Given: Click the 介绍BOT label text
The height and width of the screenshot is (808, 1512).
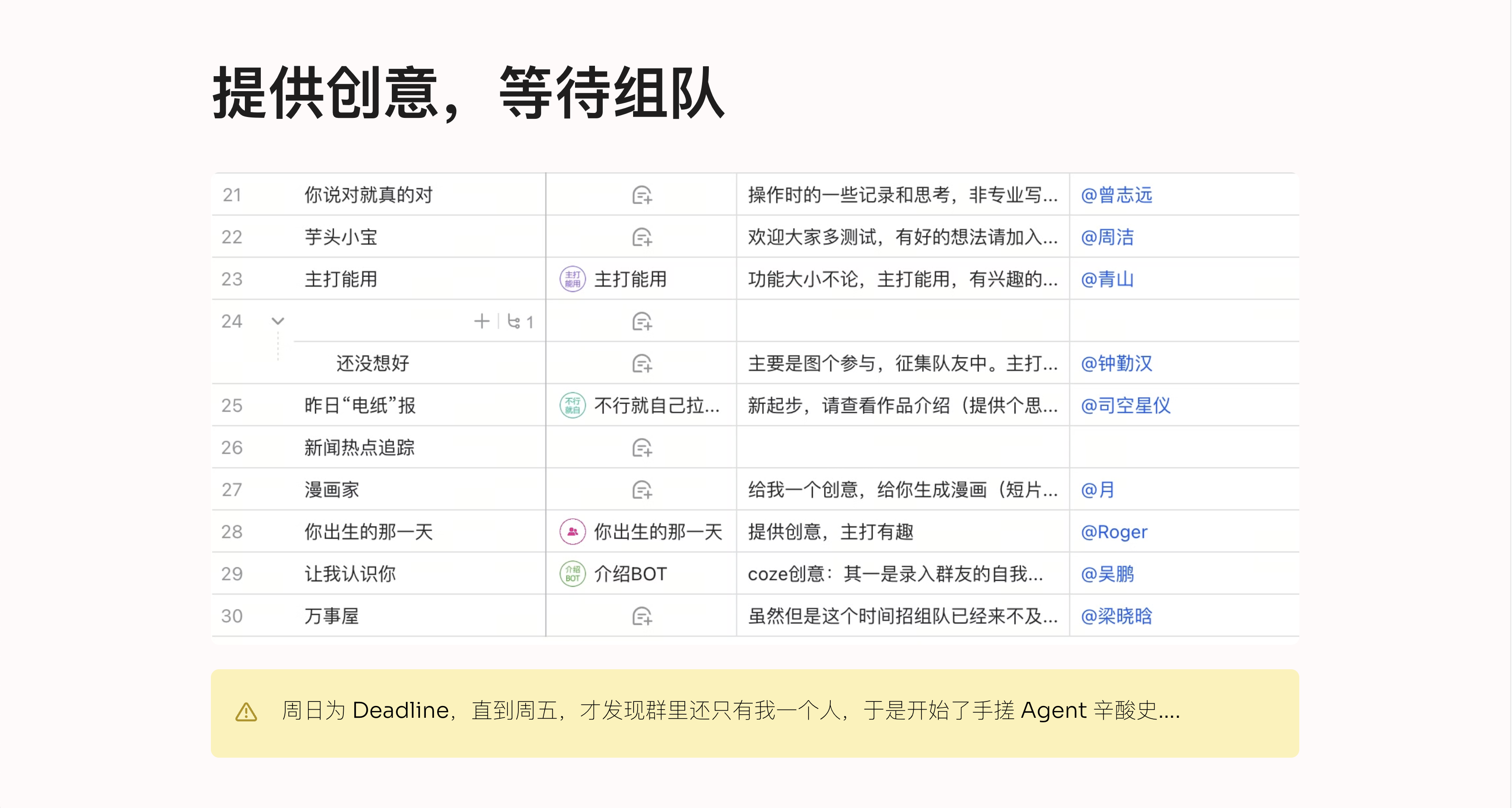Looking at the screenshot, I should click(630, 574).
